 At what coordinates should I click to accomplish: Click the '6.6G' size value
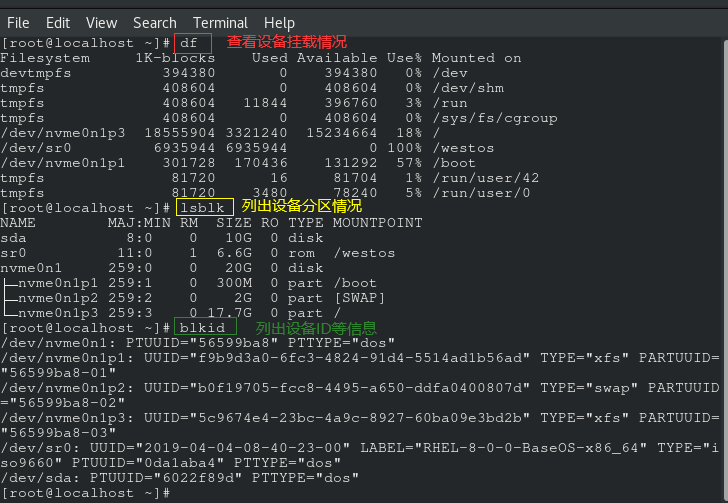click(x=234, y=253)
